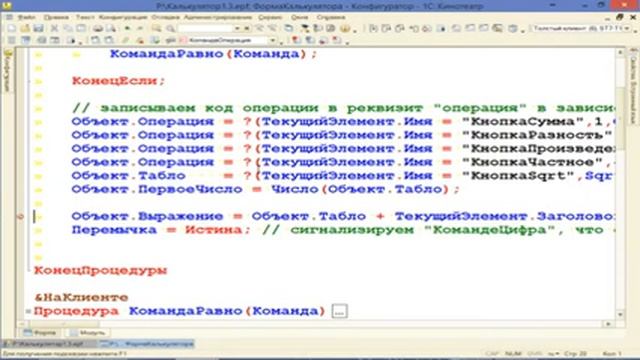Open the Справка menu
Viewport: 640px width, 360px height.
pos(331,17)
